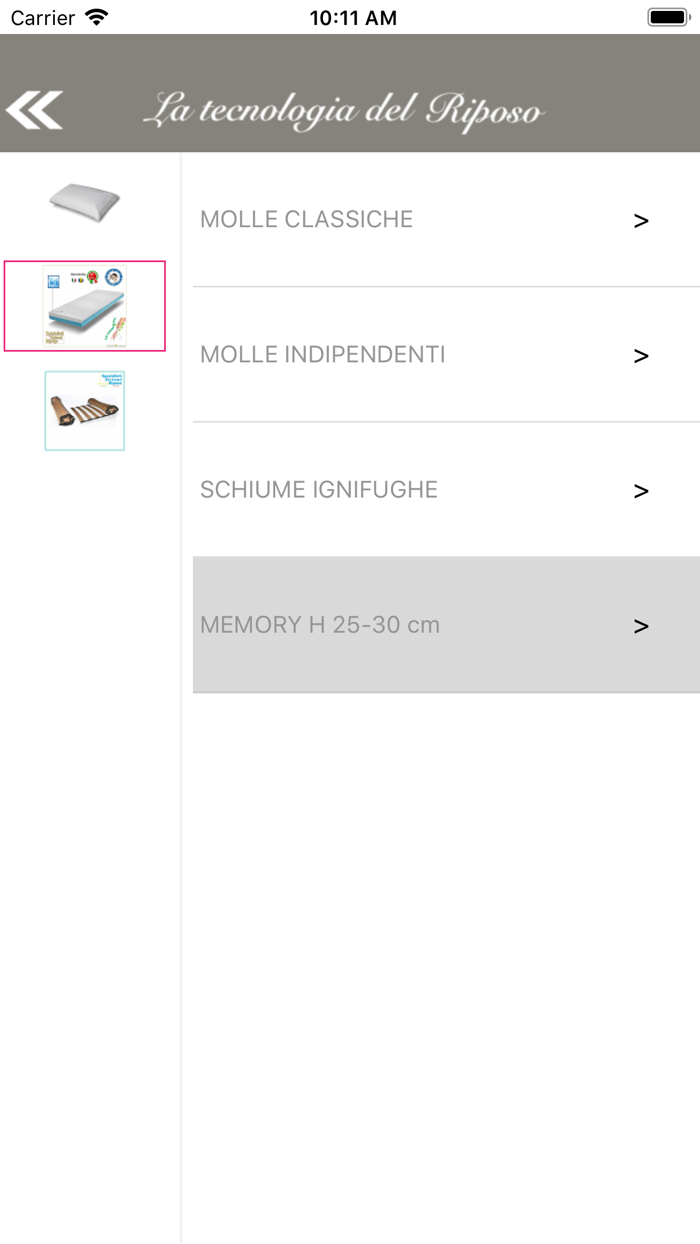
Task: Expand MOLLE INDIPENDENTI via its chevron
Action: 641,355
